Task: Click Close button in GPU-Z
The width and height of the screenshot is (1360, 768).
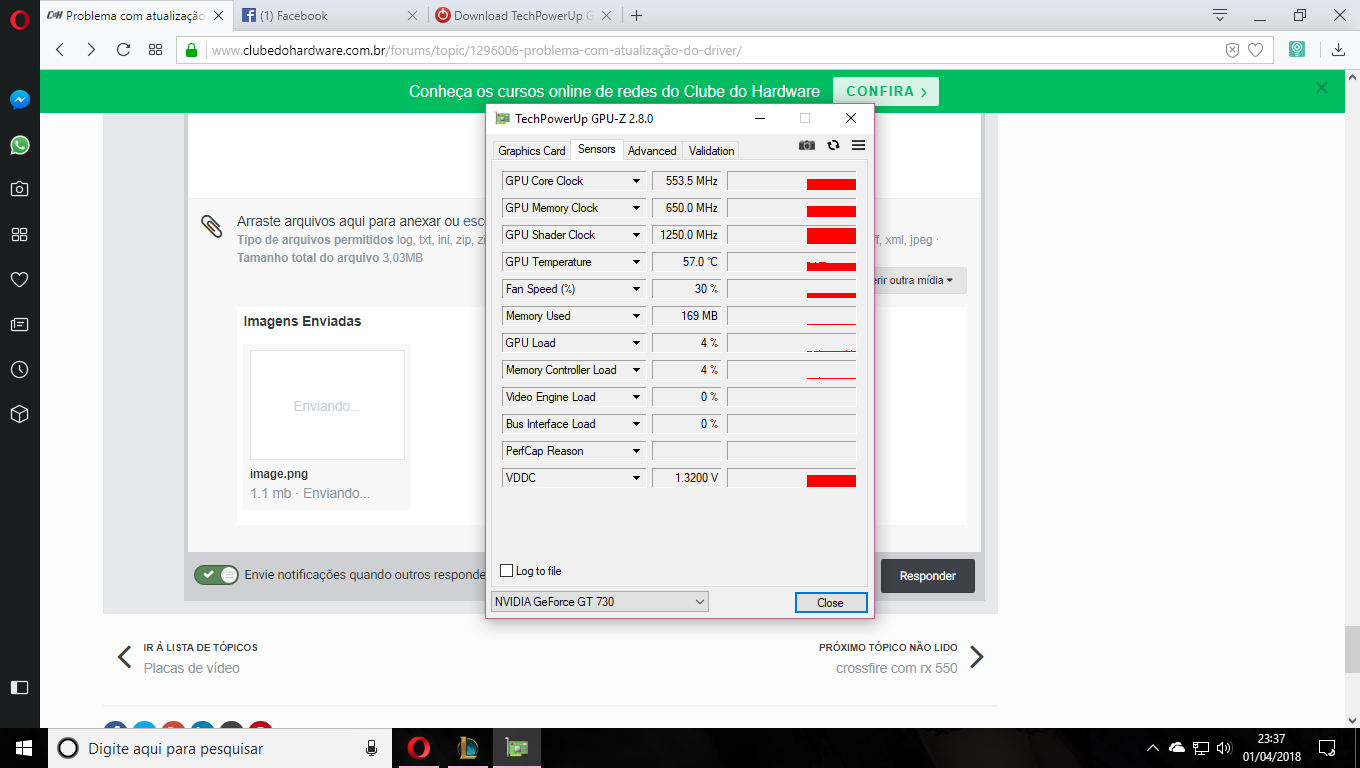Action: point(830,603)
